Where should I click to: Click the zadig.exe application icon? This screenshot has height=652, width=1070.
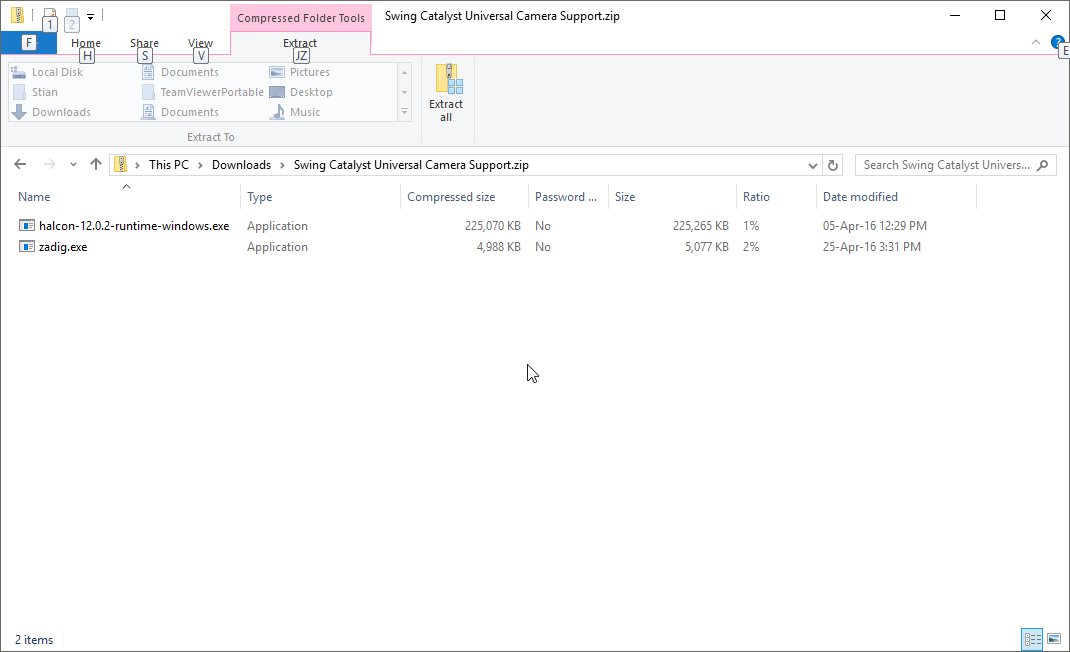click(27, 246)
